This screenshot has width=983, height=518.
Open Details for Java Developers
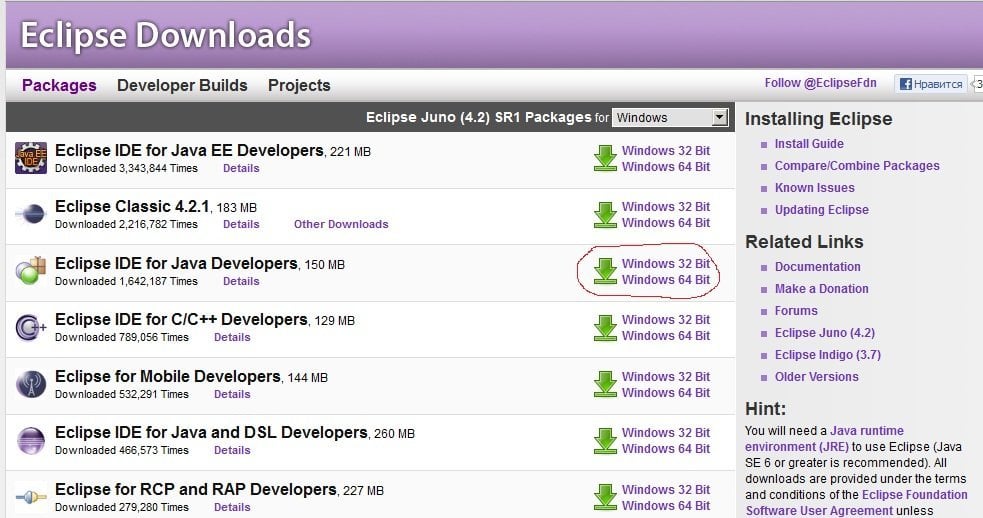coord(241,281)
